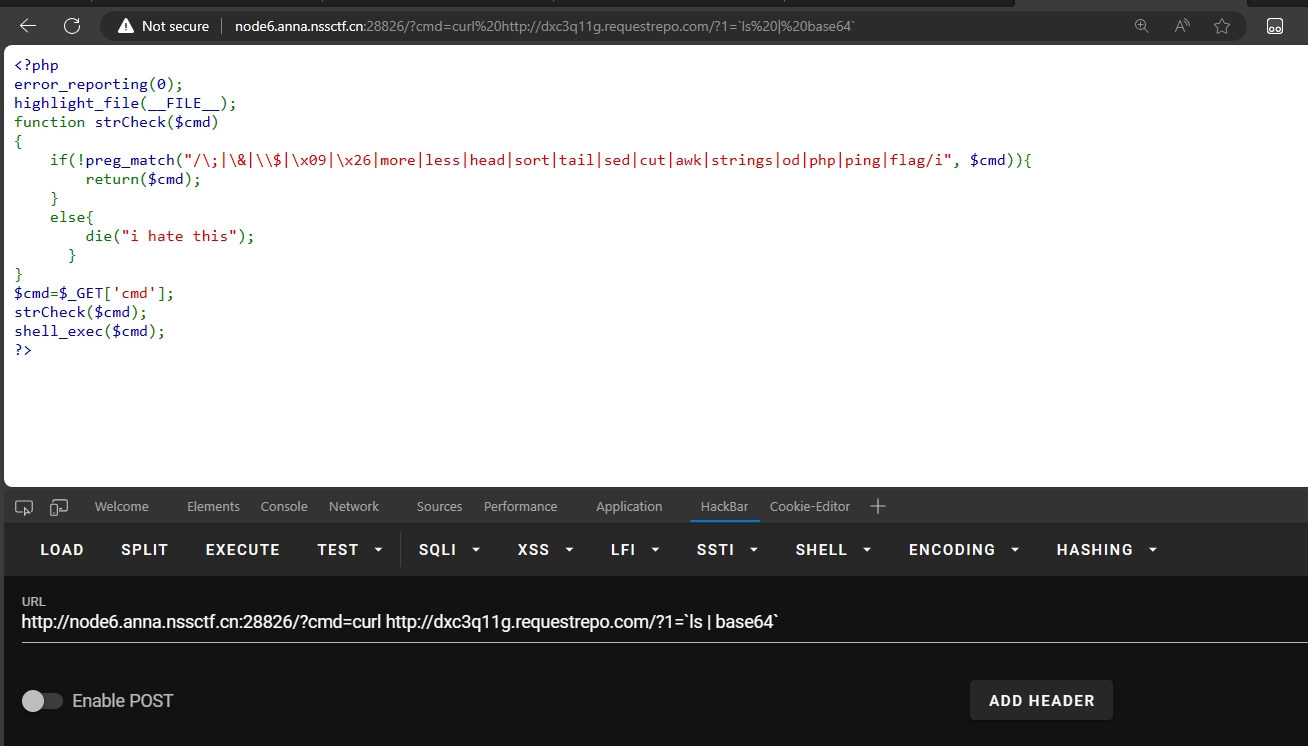This screenshot has width=1308, height=746.
Task: Click the SPLIT button in HackBar
Action: pyautogui.click(x=145, y=550)
